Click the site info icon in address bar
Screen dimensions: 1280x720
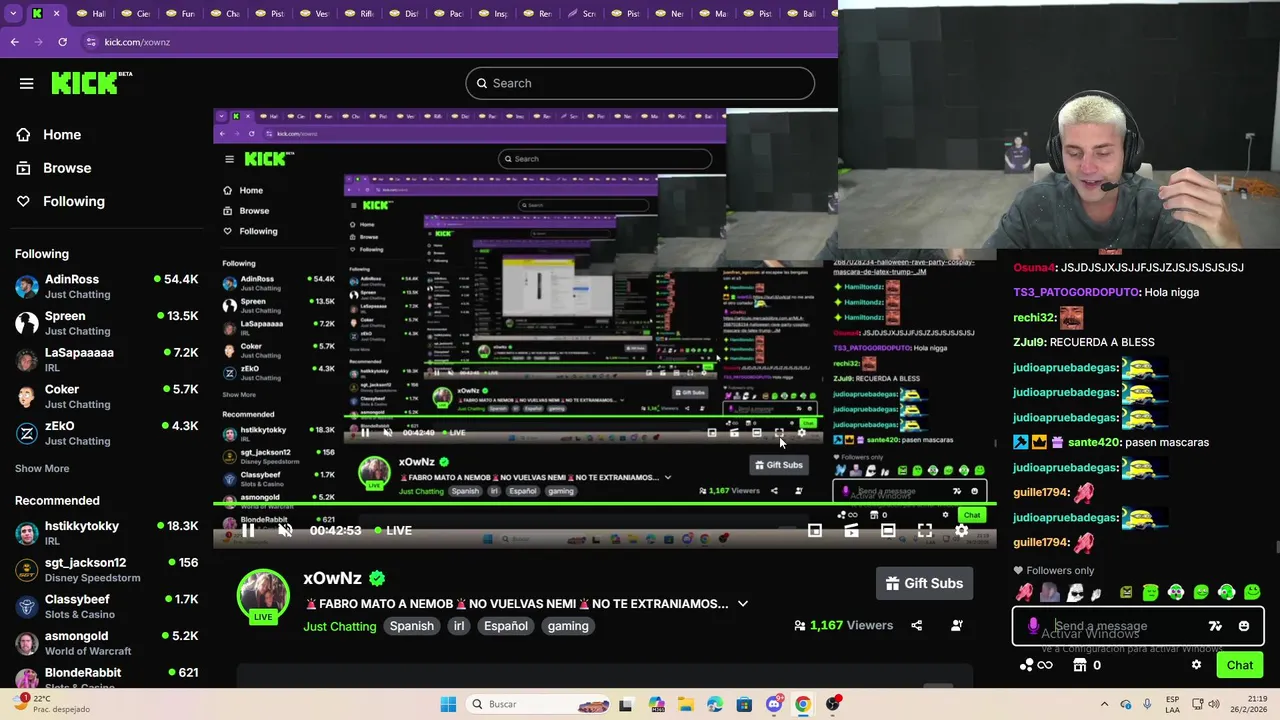tap(91, 42)
